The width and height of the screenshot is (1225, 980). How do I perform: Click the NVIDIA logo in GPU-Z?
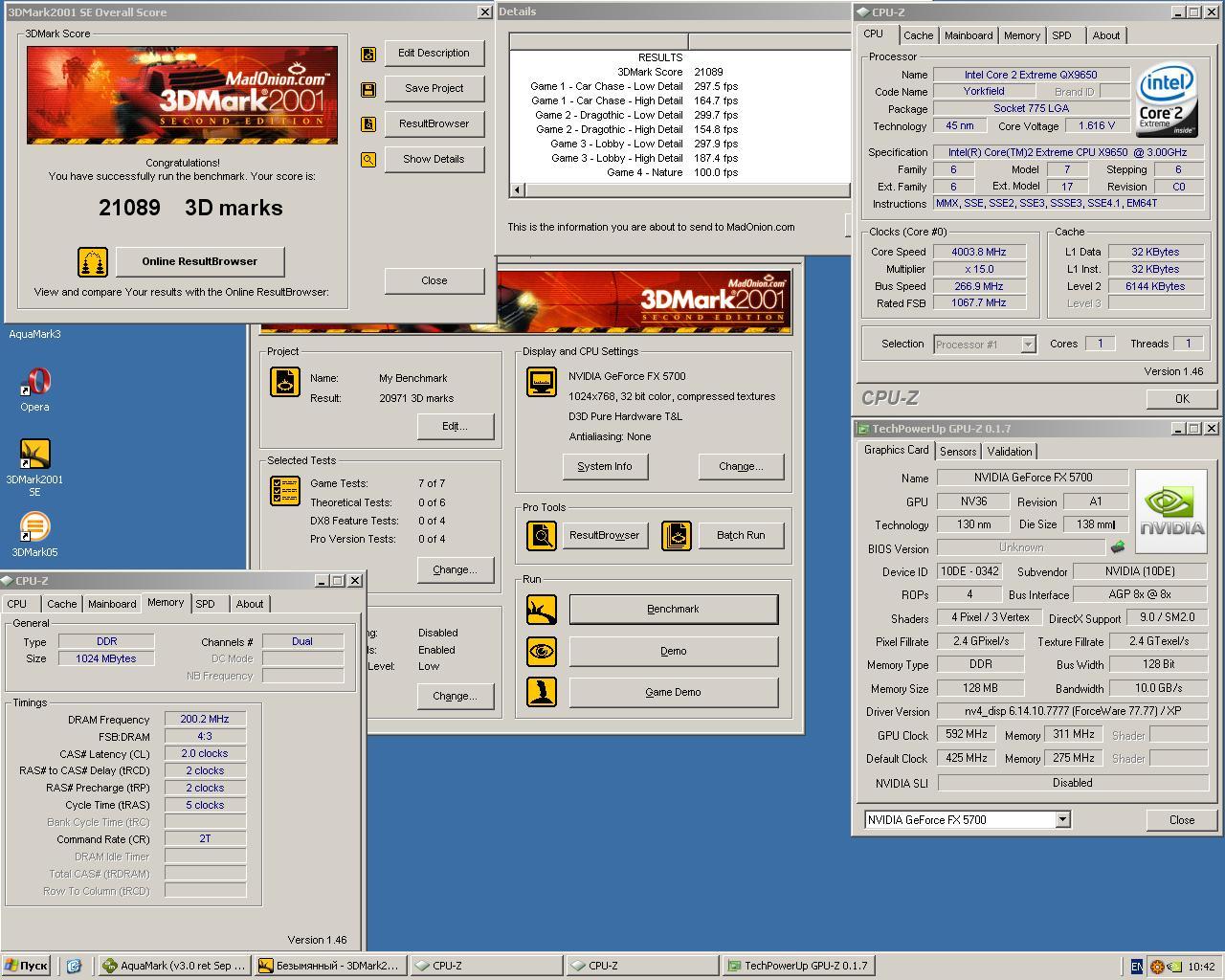[x=1169, y=512]
